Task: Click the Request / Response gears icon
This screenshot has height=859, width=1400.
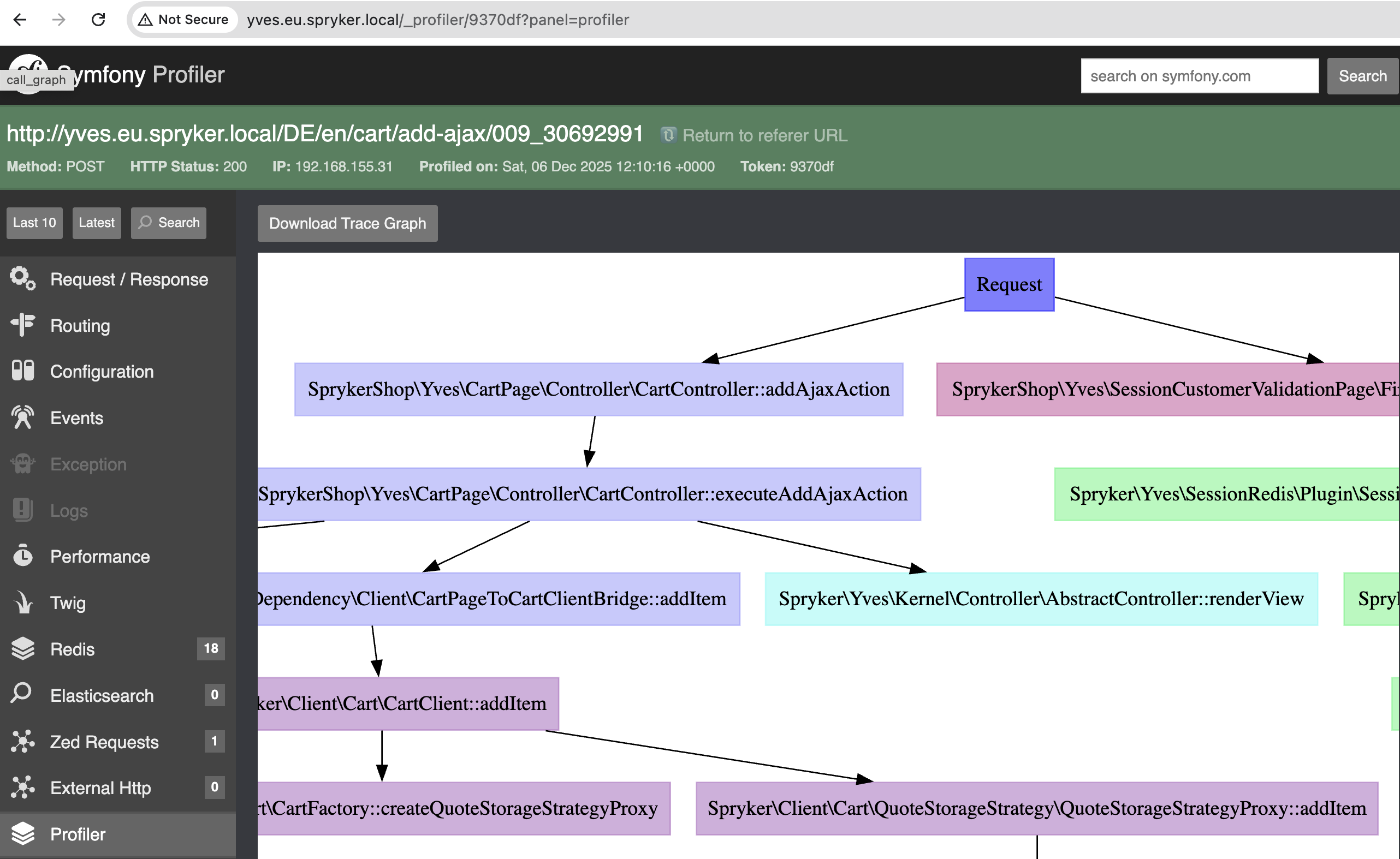Action: pos(23,278)
